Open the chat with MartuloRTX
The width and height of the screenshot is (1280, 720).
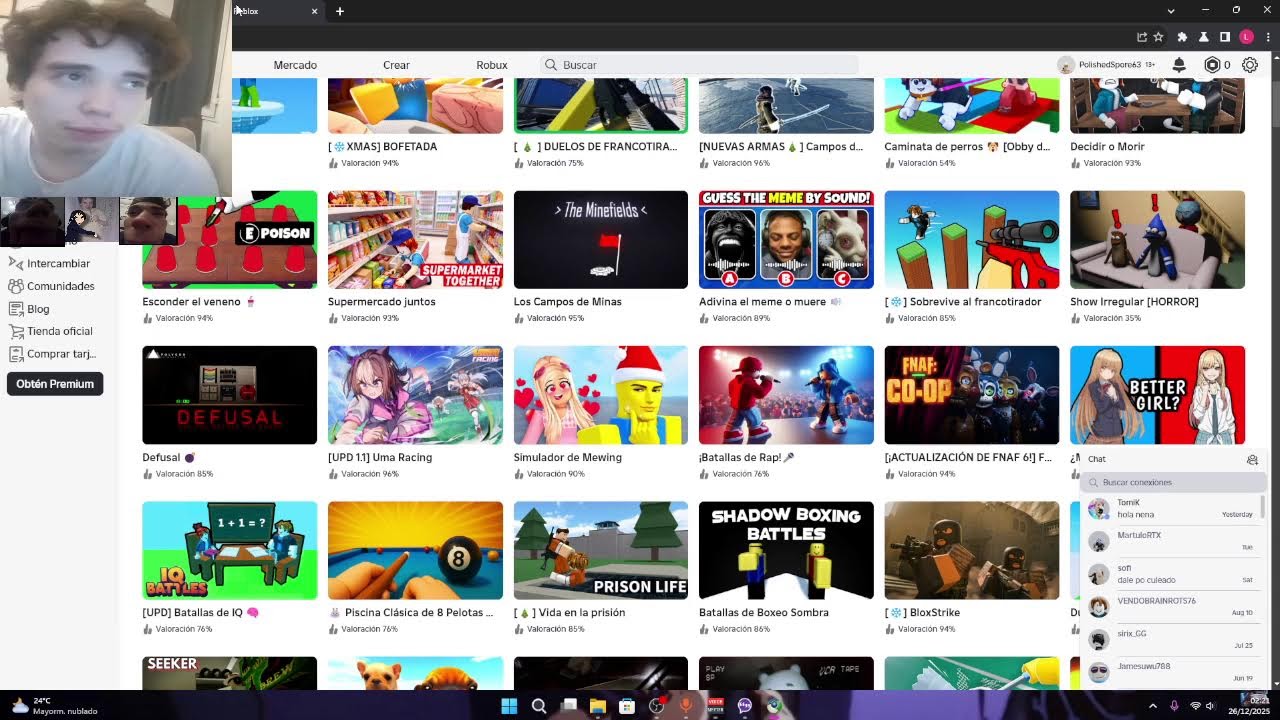[1171, 541]
